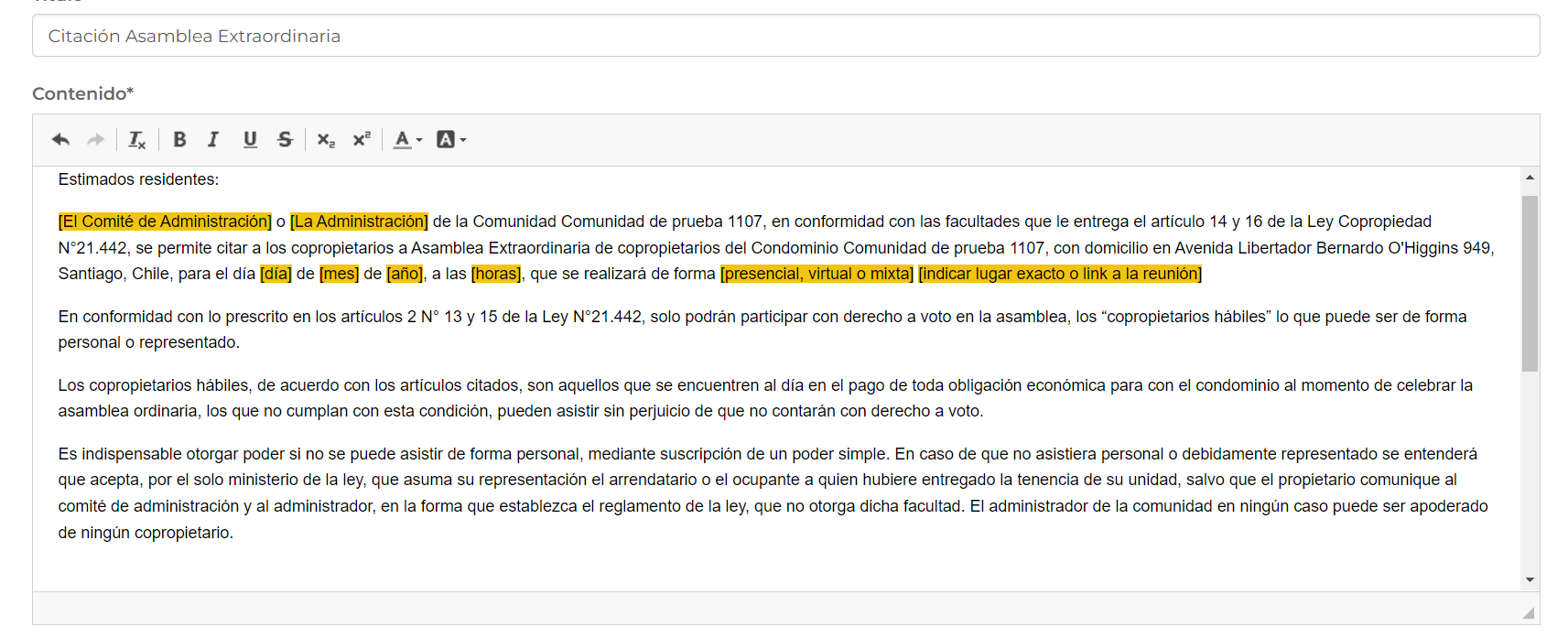This screenshot has height=638, width=1568.
Task: Apply Strikethrough formatting
Action: tap(285, 140)
